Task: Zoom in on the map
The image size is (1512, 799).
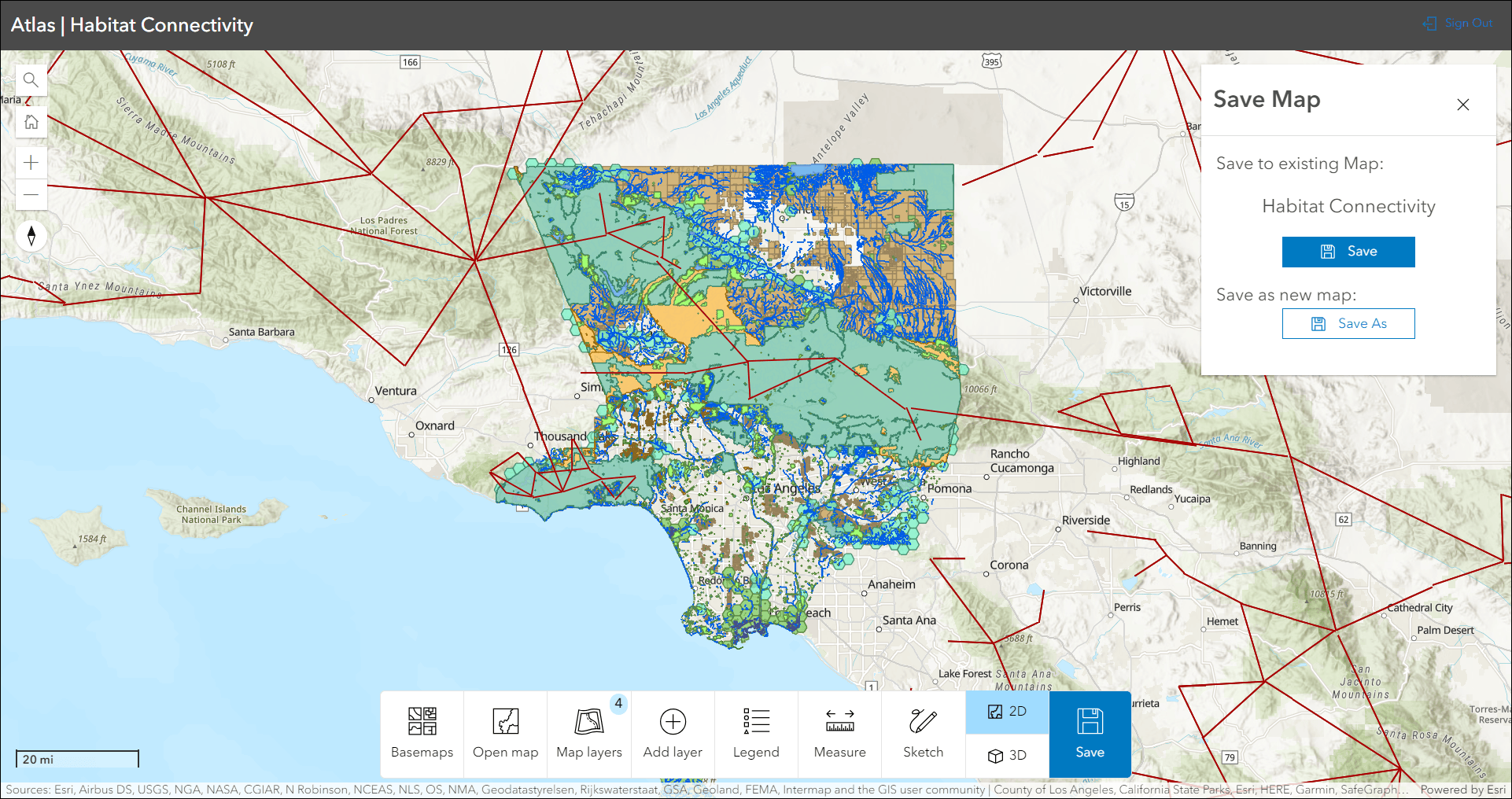Action: point(31,163)
